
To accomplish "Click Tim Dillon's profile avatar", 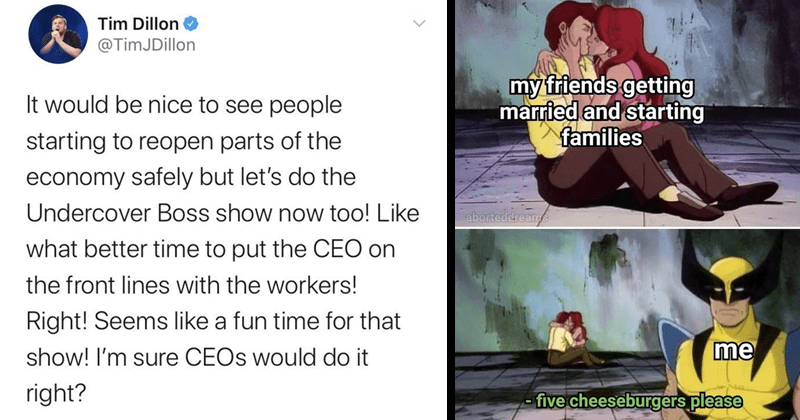I will [x=58, y=34].
